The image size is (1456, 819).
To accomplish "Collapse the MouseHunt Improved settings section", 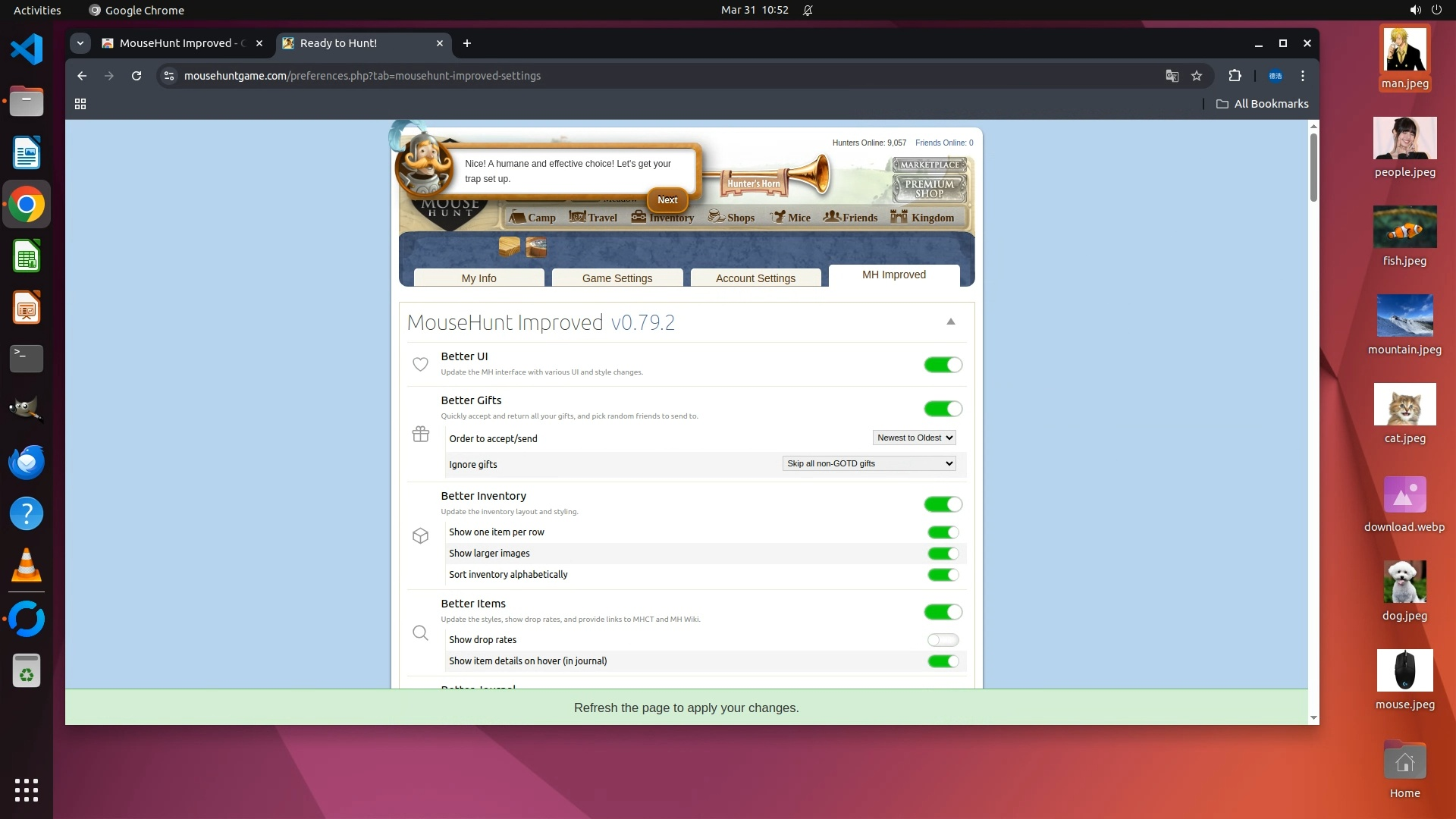I will (950, 322).
